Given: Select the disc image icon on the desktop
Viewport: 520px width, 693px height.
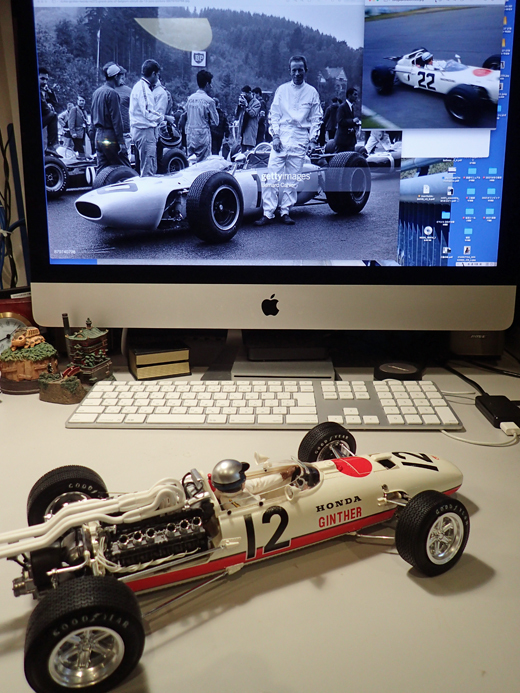Looking at the screenshot, I should coord(428,231).
